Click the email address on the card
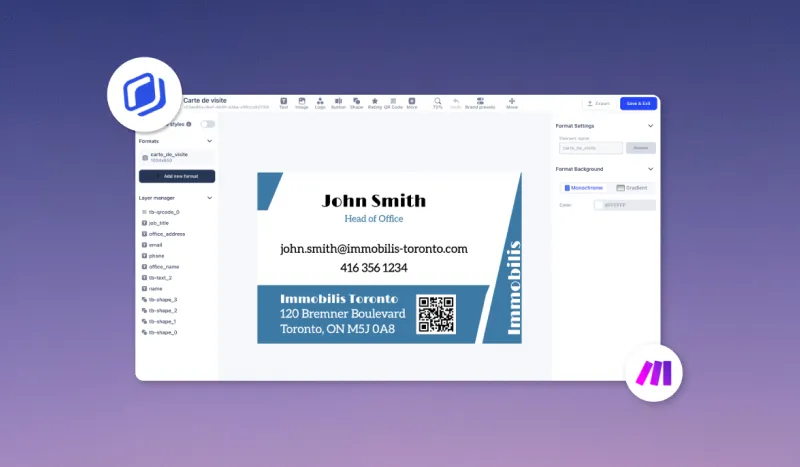The width and height of the screenshot is (800, 467). 373,249
